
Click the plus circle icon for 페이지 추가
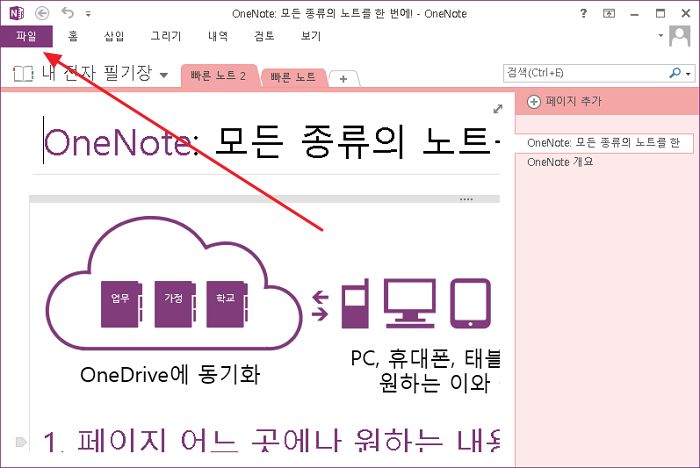[533, 102]
